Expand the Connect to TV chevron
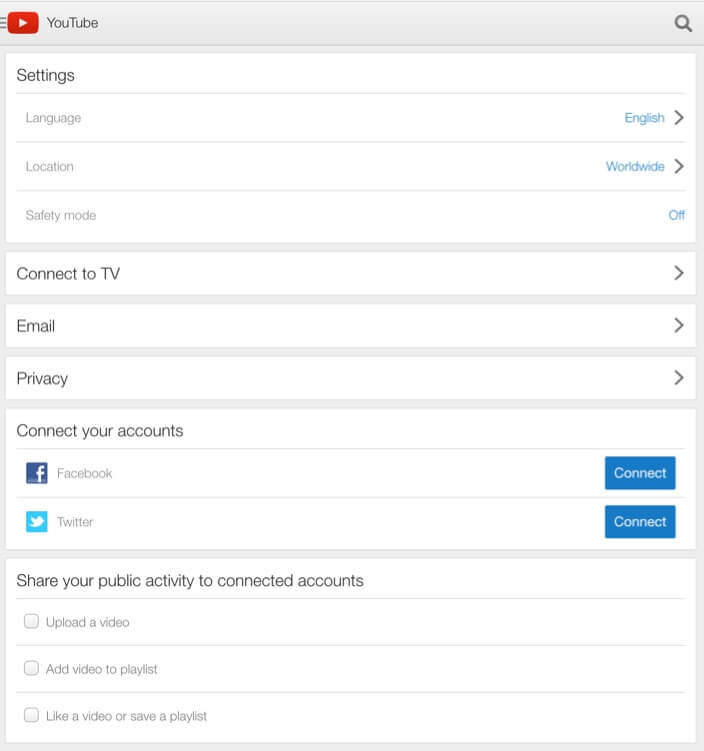704x751 pixels. tap(679, 273)
